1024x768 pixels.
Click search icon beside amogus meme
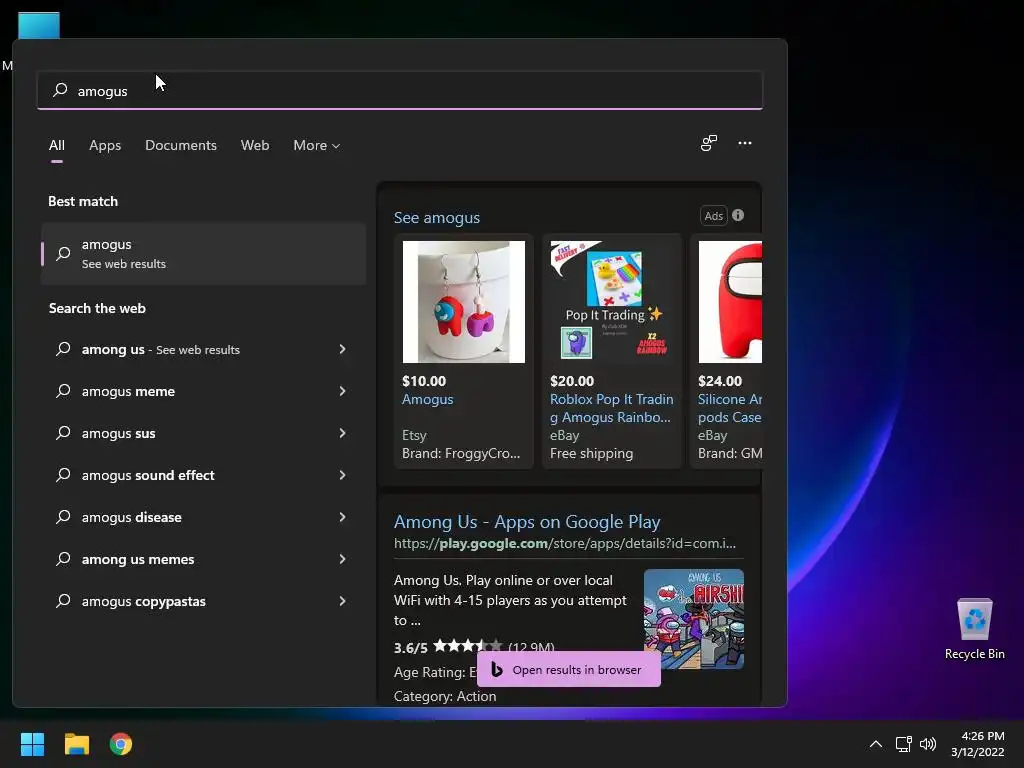point(63,391)
